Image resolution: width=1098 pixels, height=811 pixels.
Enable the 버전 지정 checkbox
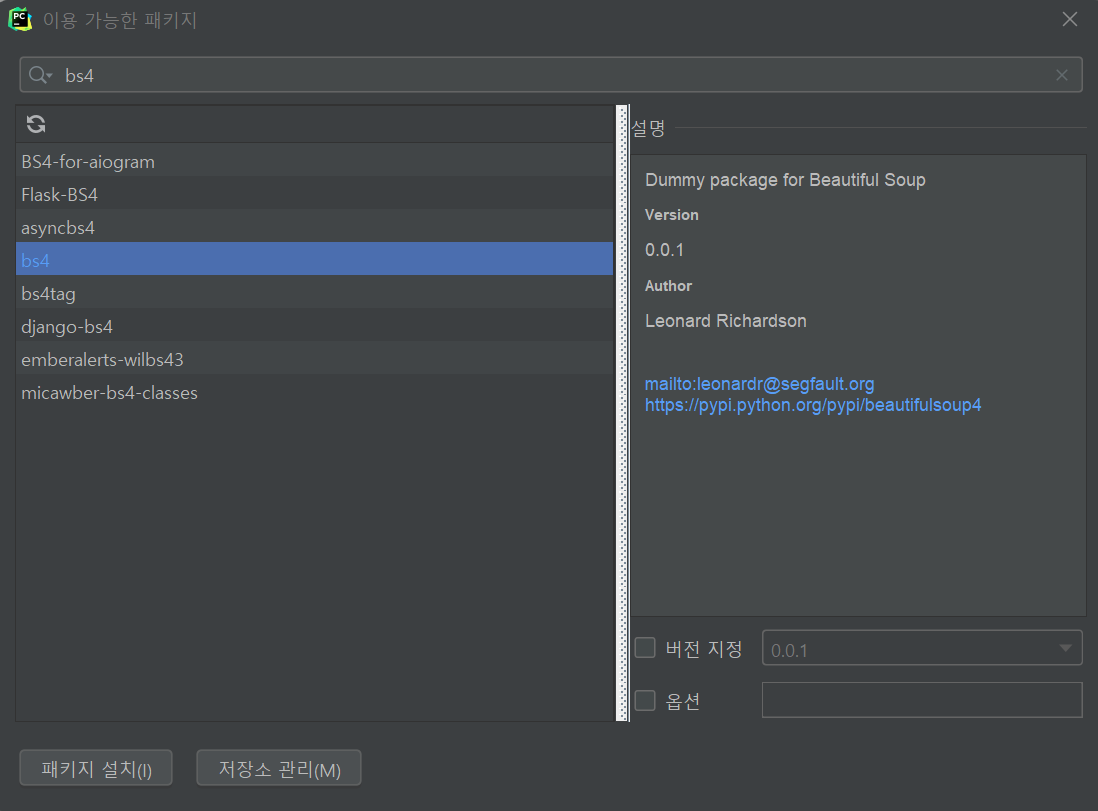[x=644, y=648]
